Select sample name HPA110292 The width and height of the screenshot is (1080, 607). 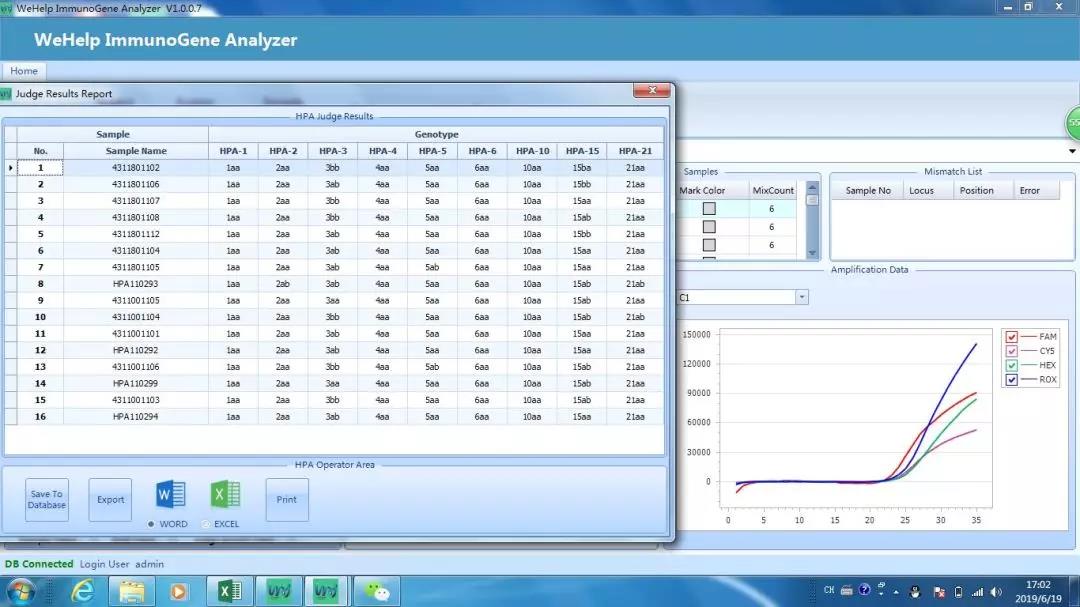(x=136, y=350)
